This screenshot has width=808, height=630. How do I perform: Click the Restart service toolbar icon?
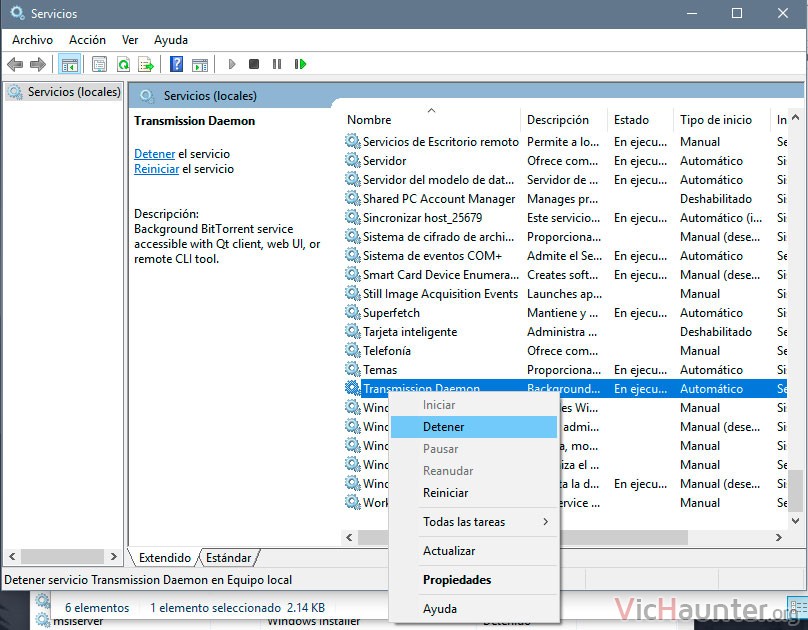pyautogui.click(x=300, y=64)
